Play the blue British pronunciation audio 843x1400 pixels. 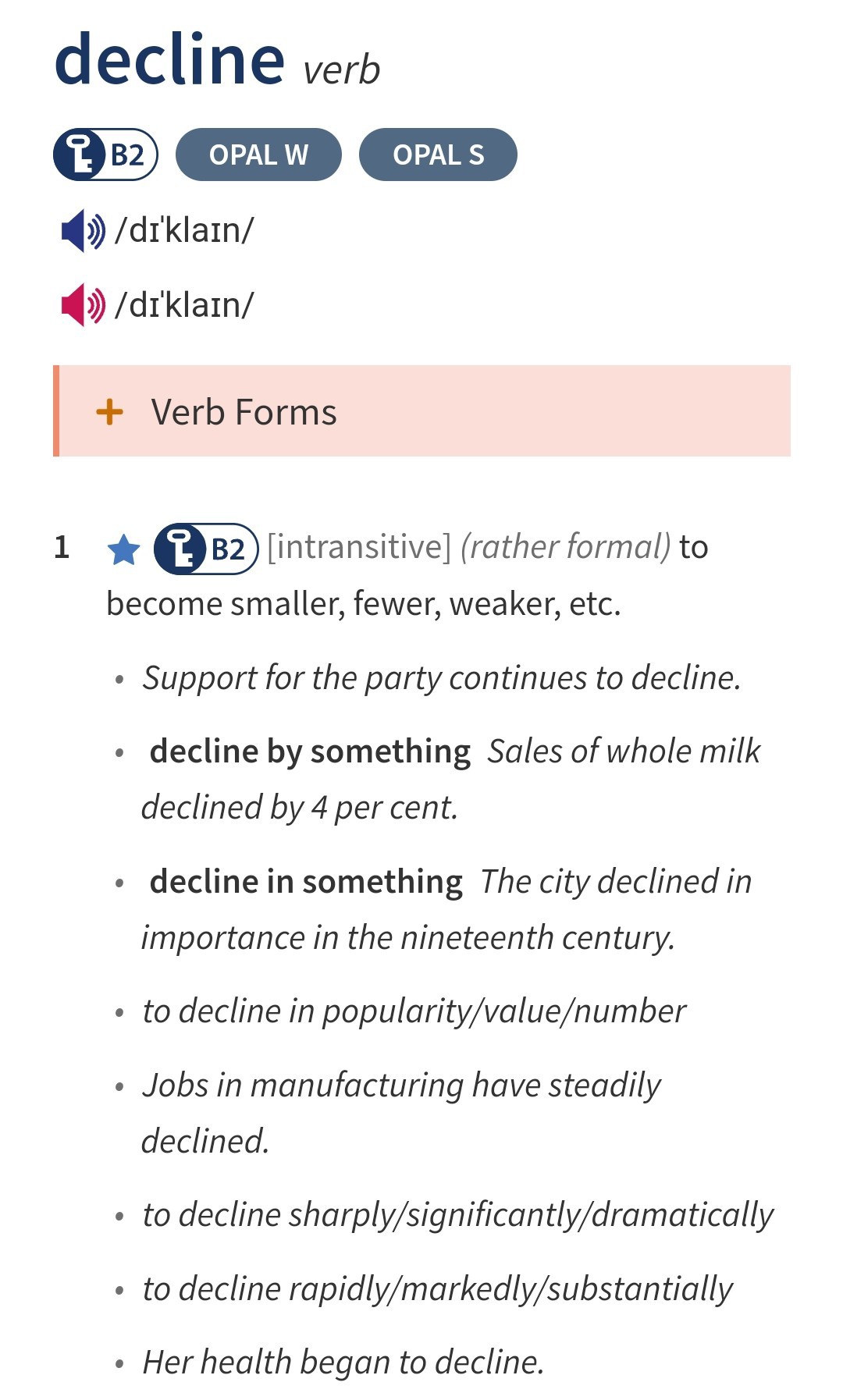83,231
